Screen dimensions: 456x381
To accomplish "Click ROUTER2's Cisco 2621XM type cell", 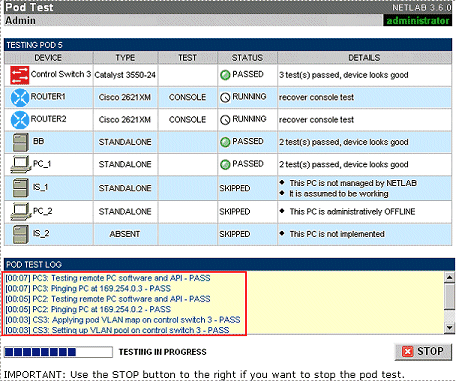I will pyautogui.click(x=125, y=120).
